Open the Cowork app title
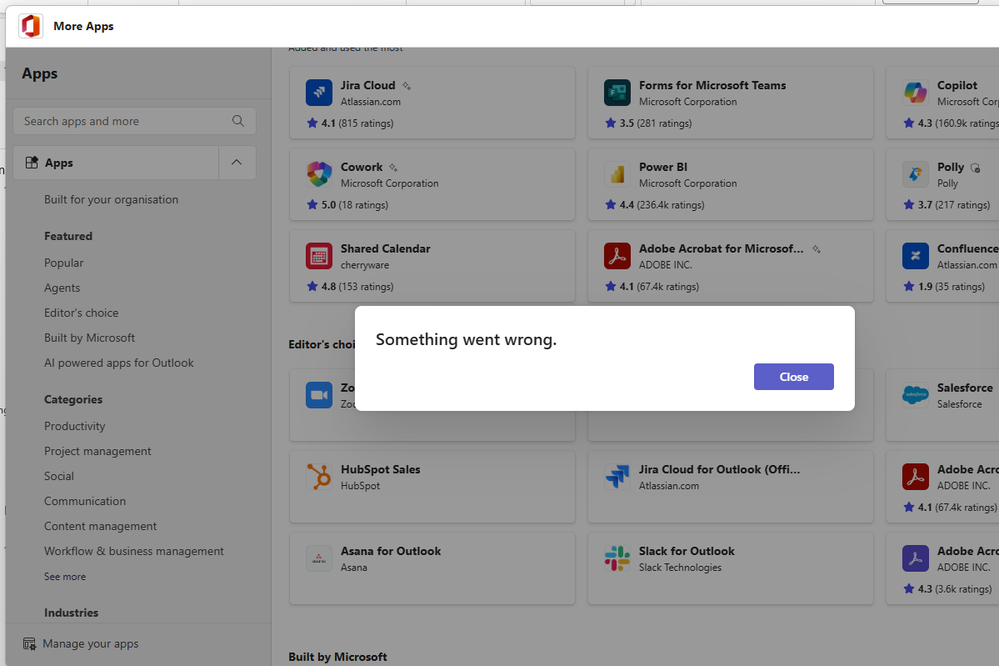 361,167
